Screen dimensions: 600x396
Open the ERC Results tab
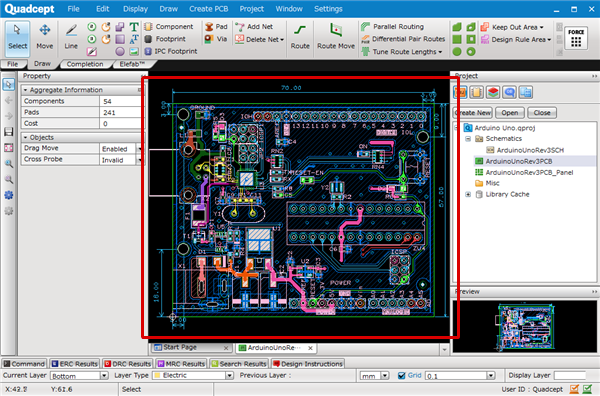pyautogui.click(x=74, y=364)
